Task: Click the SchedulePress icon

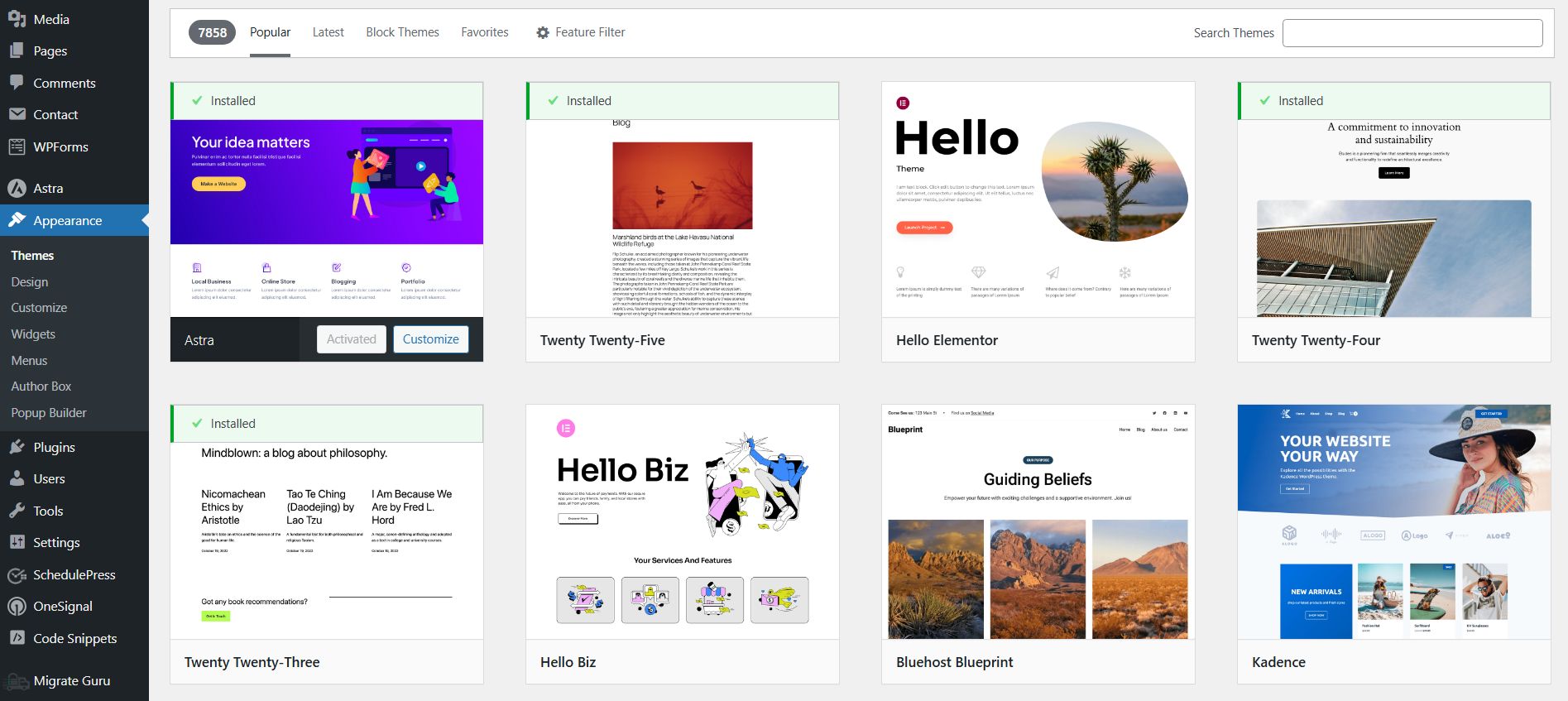Action: pos(17,574)
